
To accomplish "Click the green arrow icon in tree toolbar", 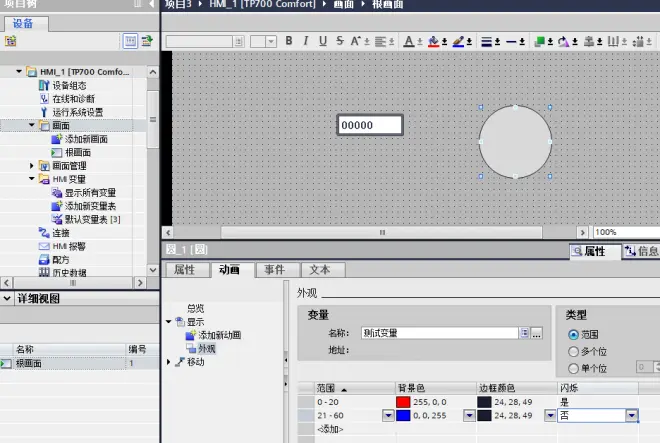I will (x=147, y=41).
